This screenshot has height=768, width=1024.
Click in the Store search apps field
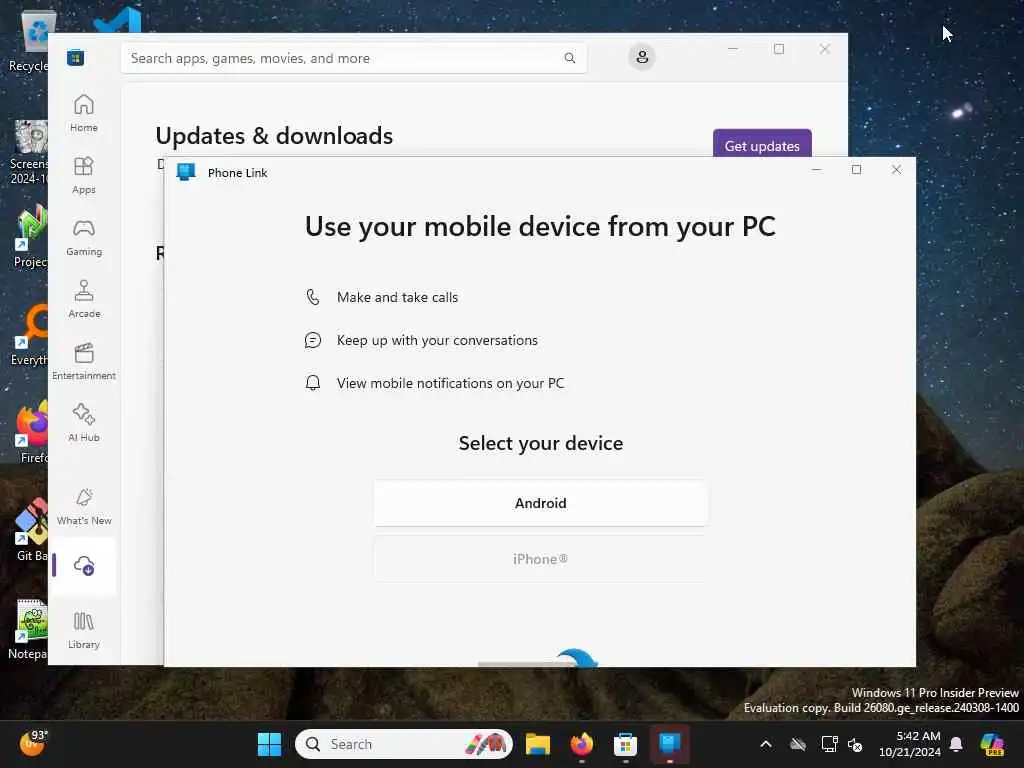354,58
